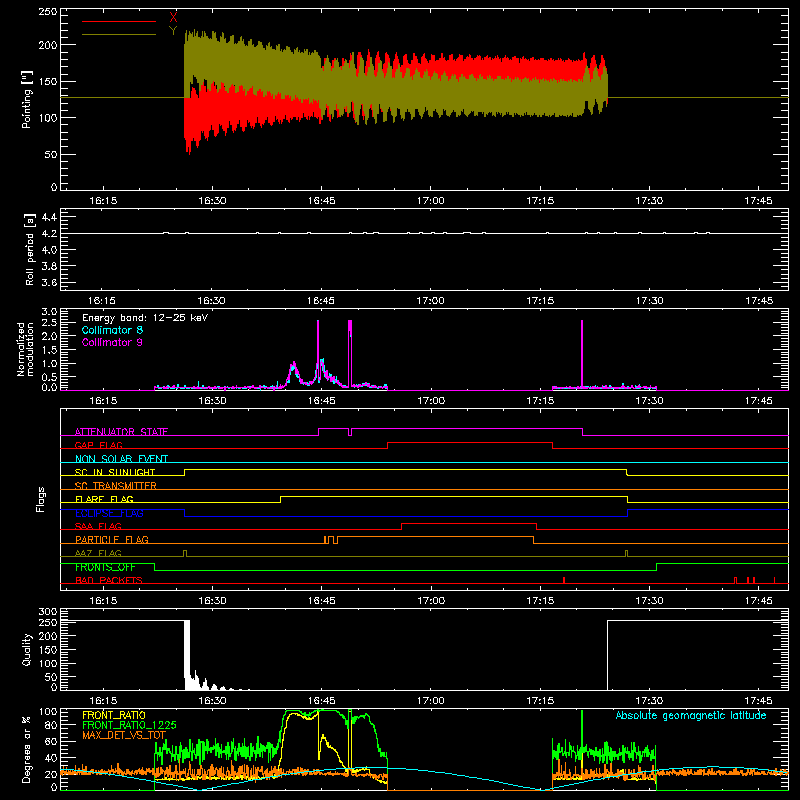
Task: Select the SAA_FLAG label
Action: [x=98, y=526]
